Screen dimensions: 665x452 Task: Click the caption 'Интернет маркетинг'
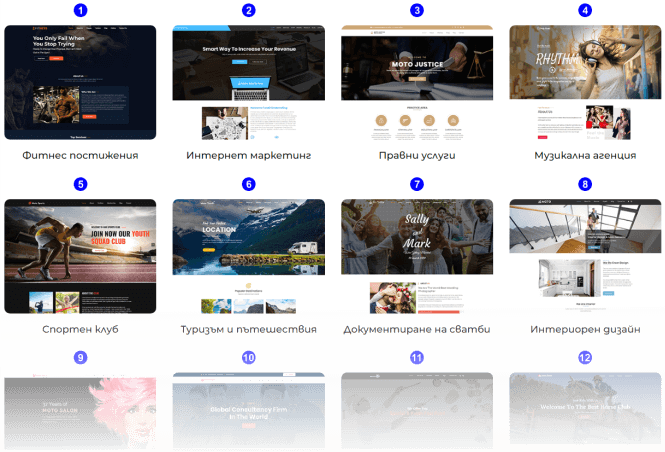pos(249,156)
